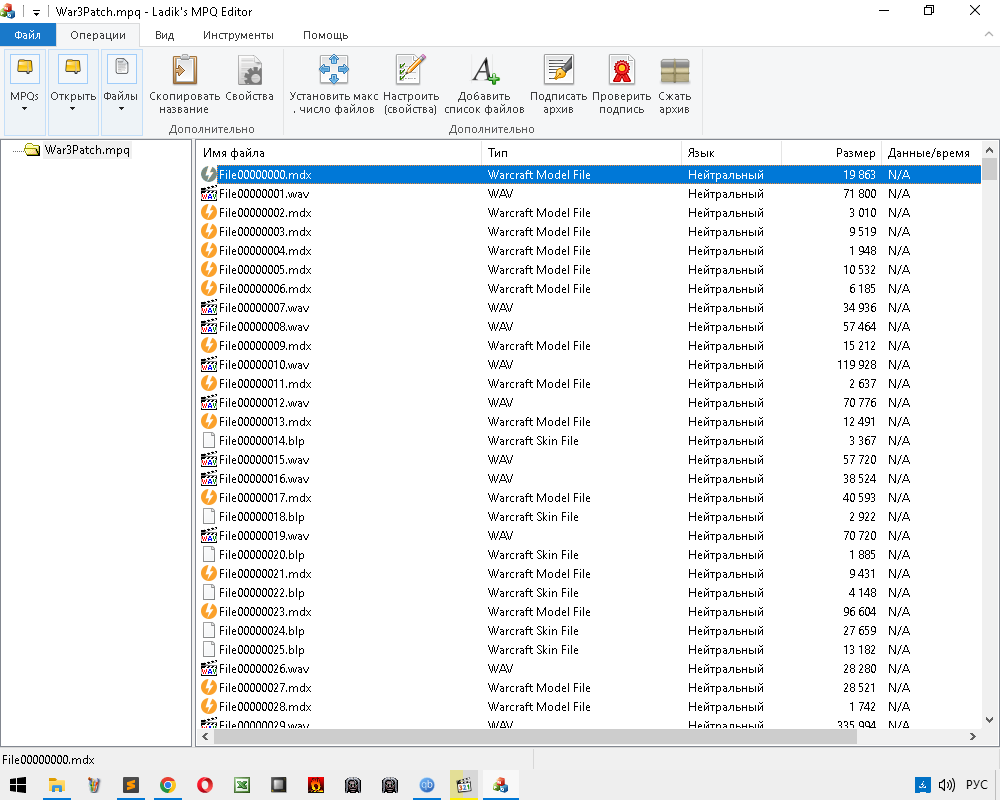
Task: Sort by Размер column header
Action: point(832,152)
